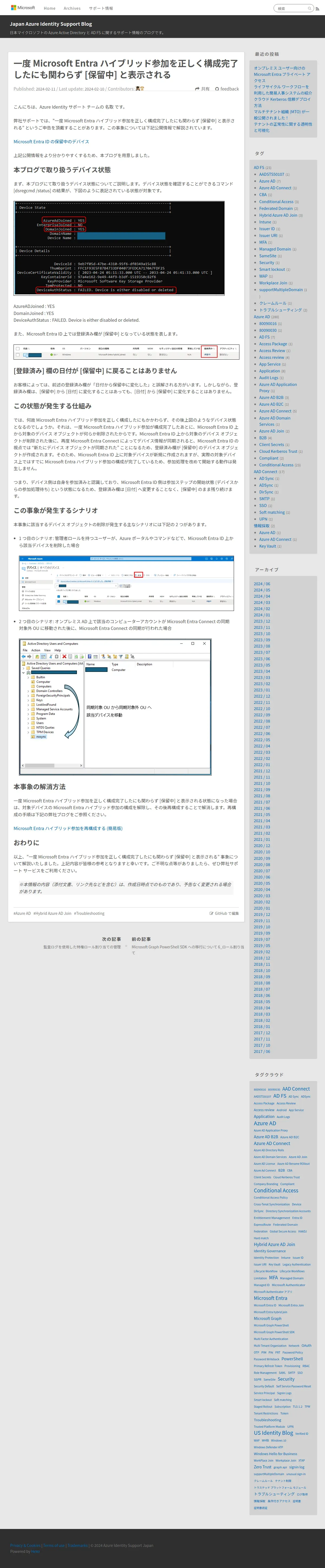Open the Microsoft Entra ハイブリッド参加を再構成する (簡易版) link
This screenshot has height=1568, width=325.
(68, 828)
